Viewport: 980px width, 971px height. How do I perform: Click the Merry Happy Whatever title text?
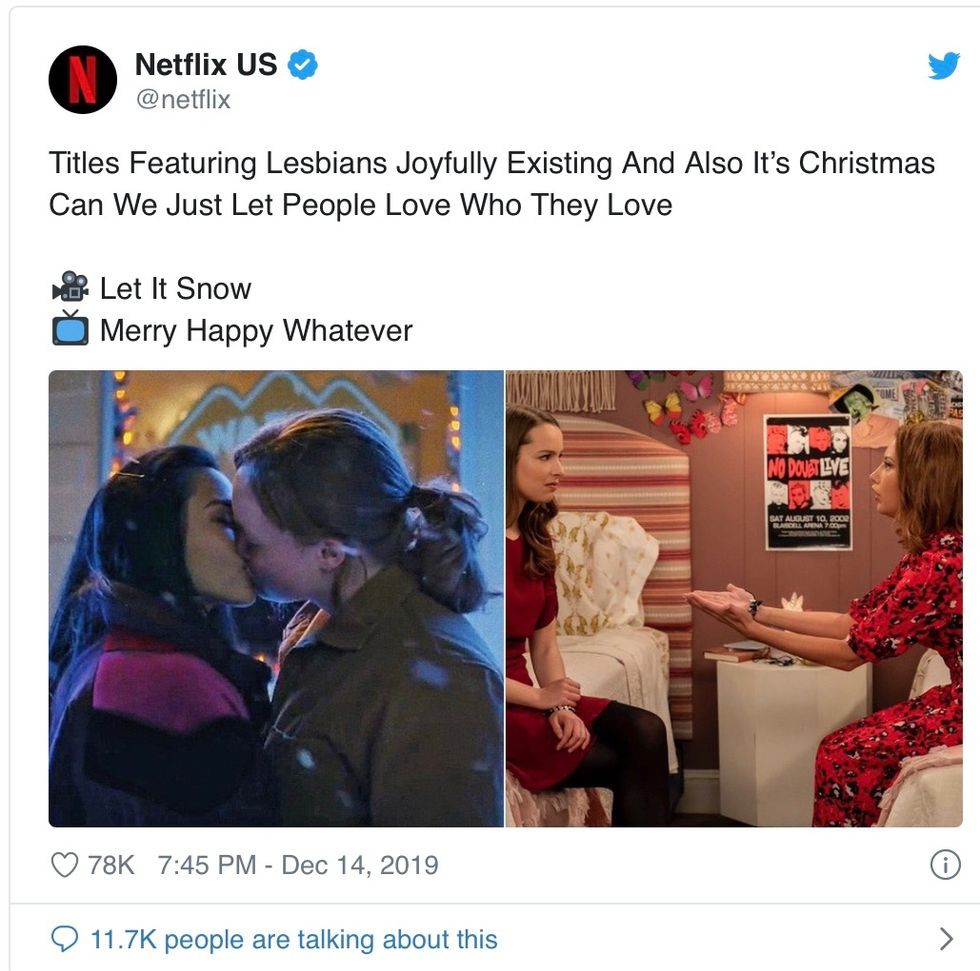[x=256, y=331]
